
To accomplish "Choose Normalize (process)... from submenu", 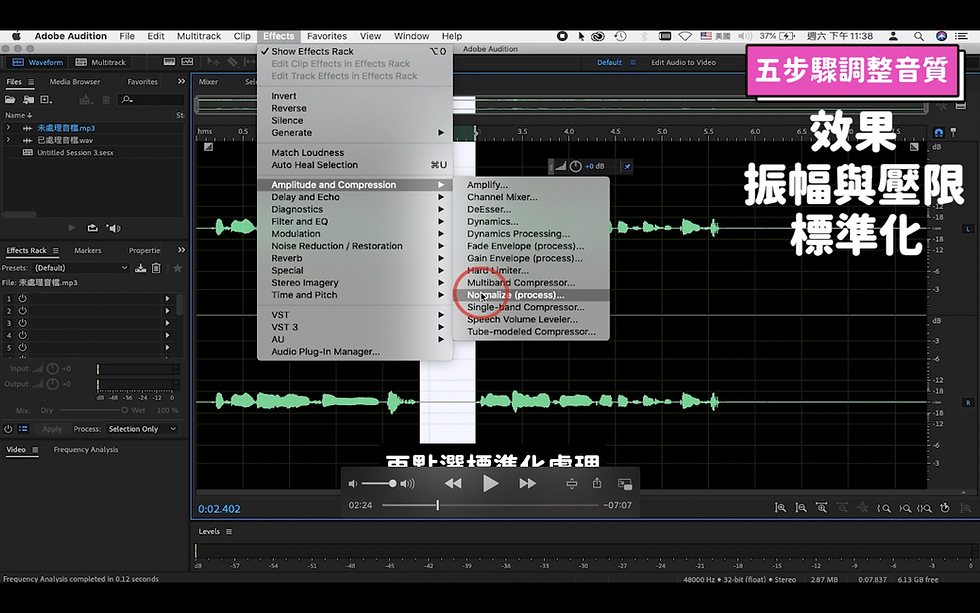I will 531,295.
